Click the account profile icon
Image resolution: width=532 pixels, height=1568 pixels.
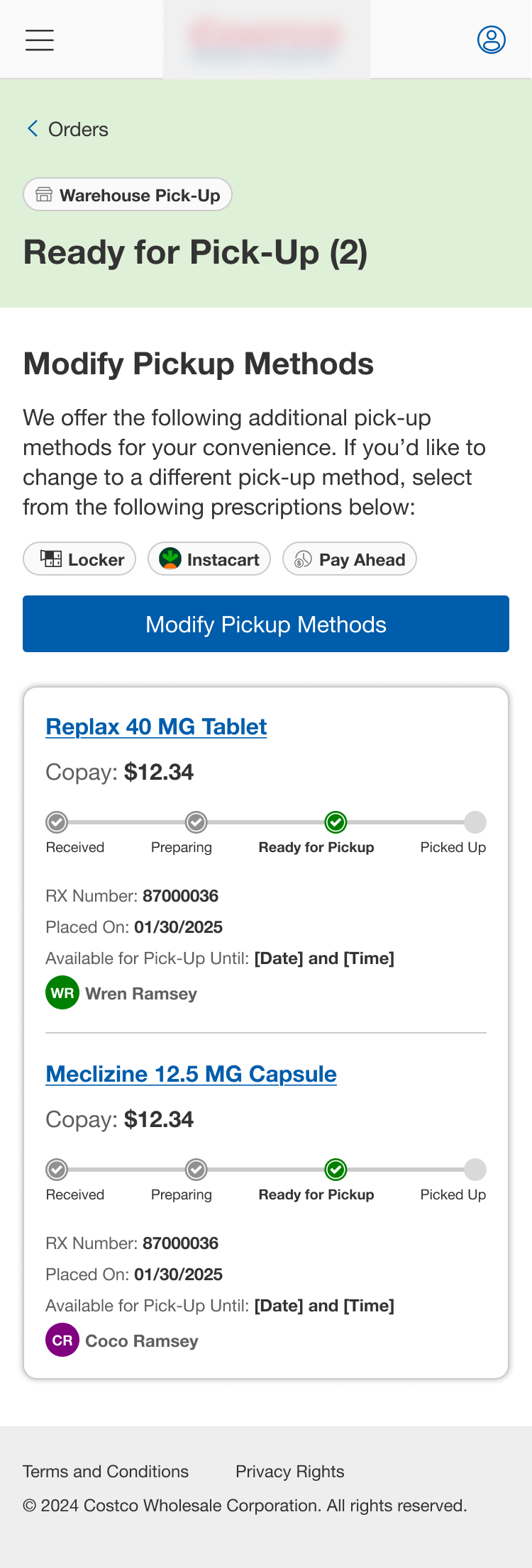click(490, 40)
